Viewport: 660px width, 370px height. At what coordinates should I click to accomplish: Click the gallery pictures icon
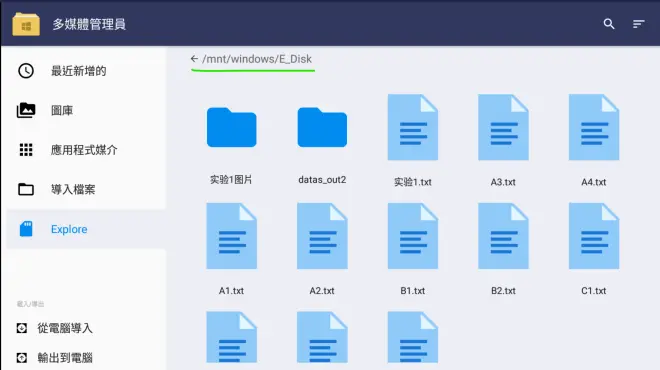(x=26, y=110)
